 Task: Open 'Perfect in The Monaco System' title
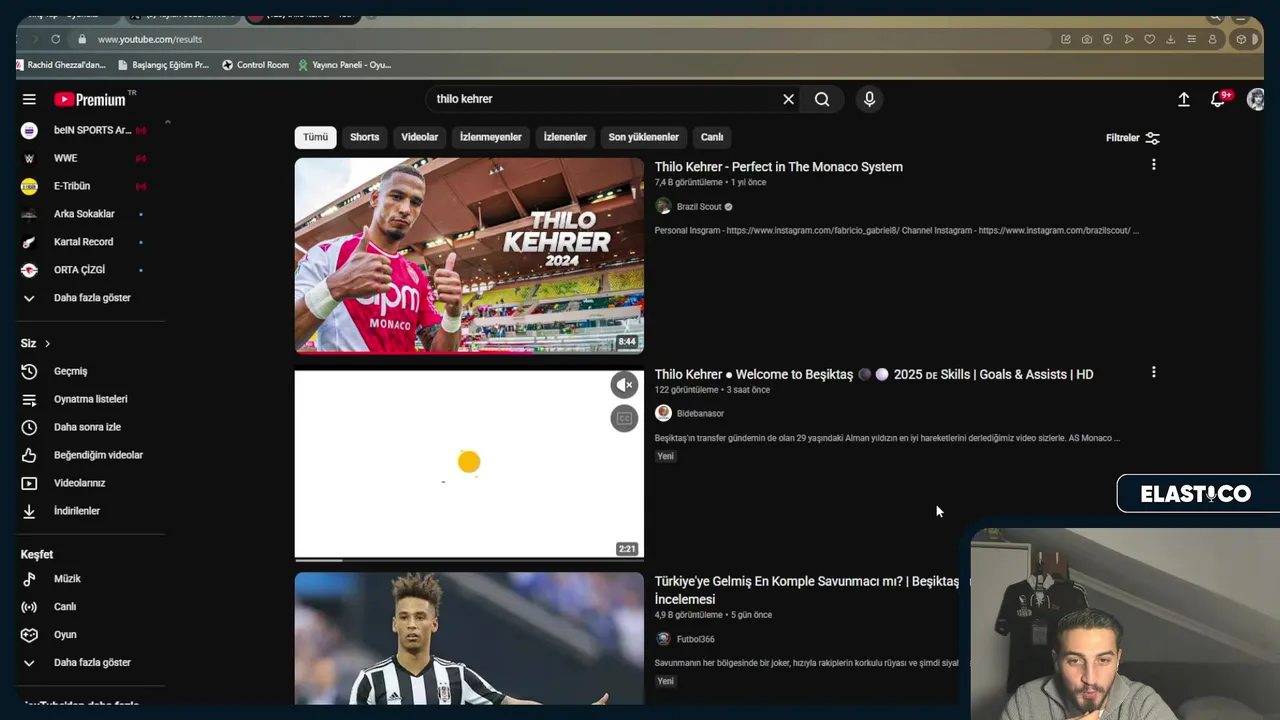pyautogui.click(x=778, y=167)
